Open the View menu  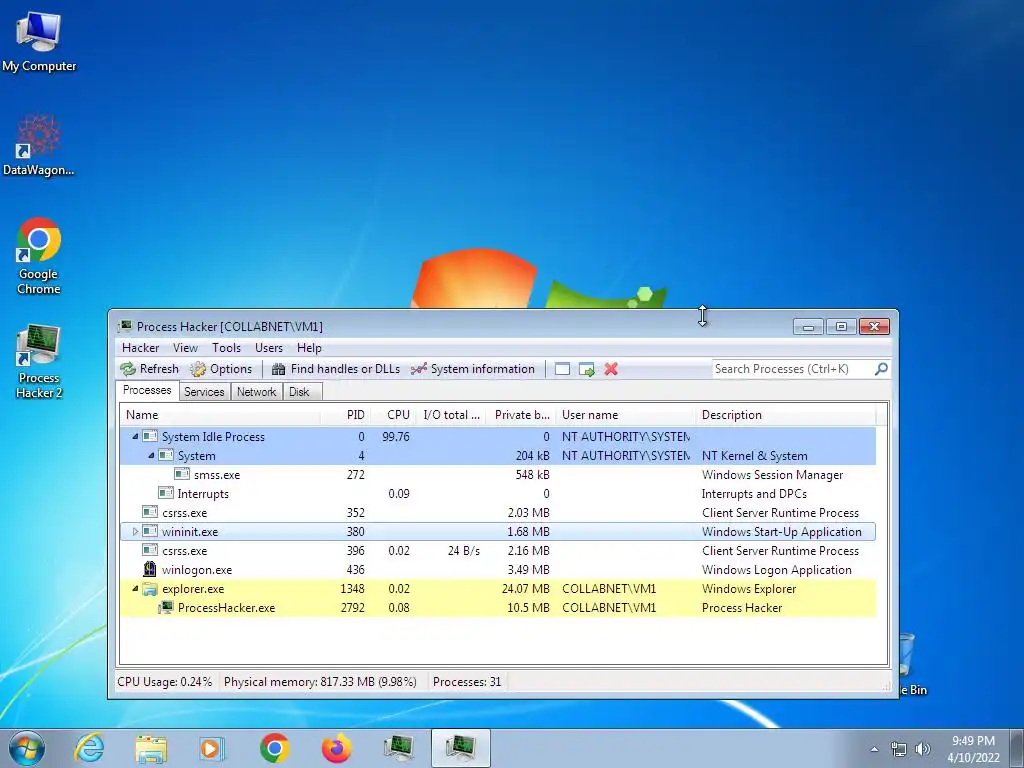[185, 348]
